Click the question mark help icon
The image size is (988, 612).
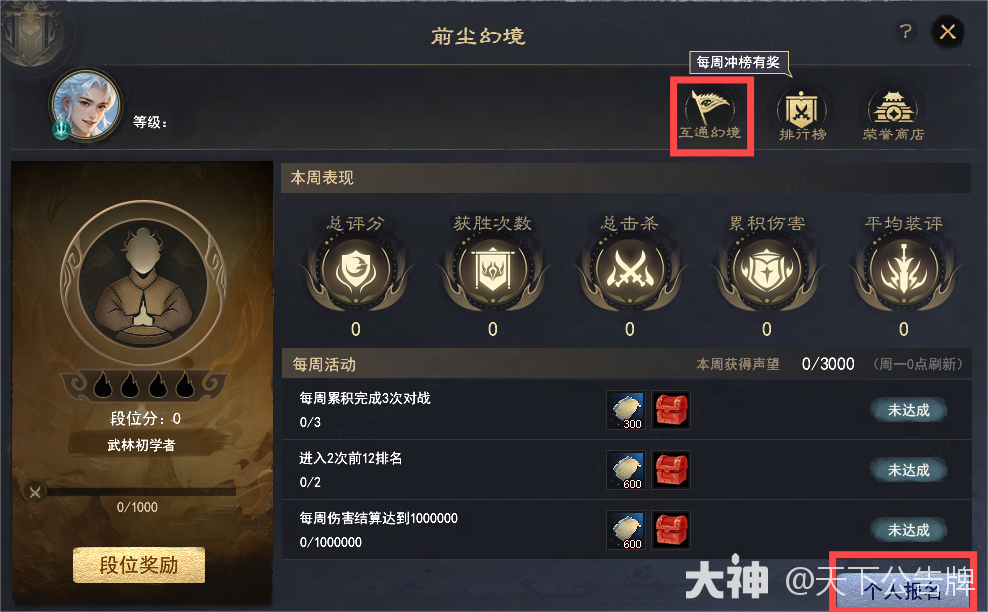[x=905, y=31]
